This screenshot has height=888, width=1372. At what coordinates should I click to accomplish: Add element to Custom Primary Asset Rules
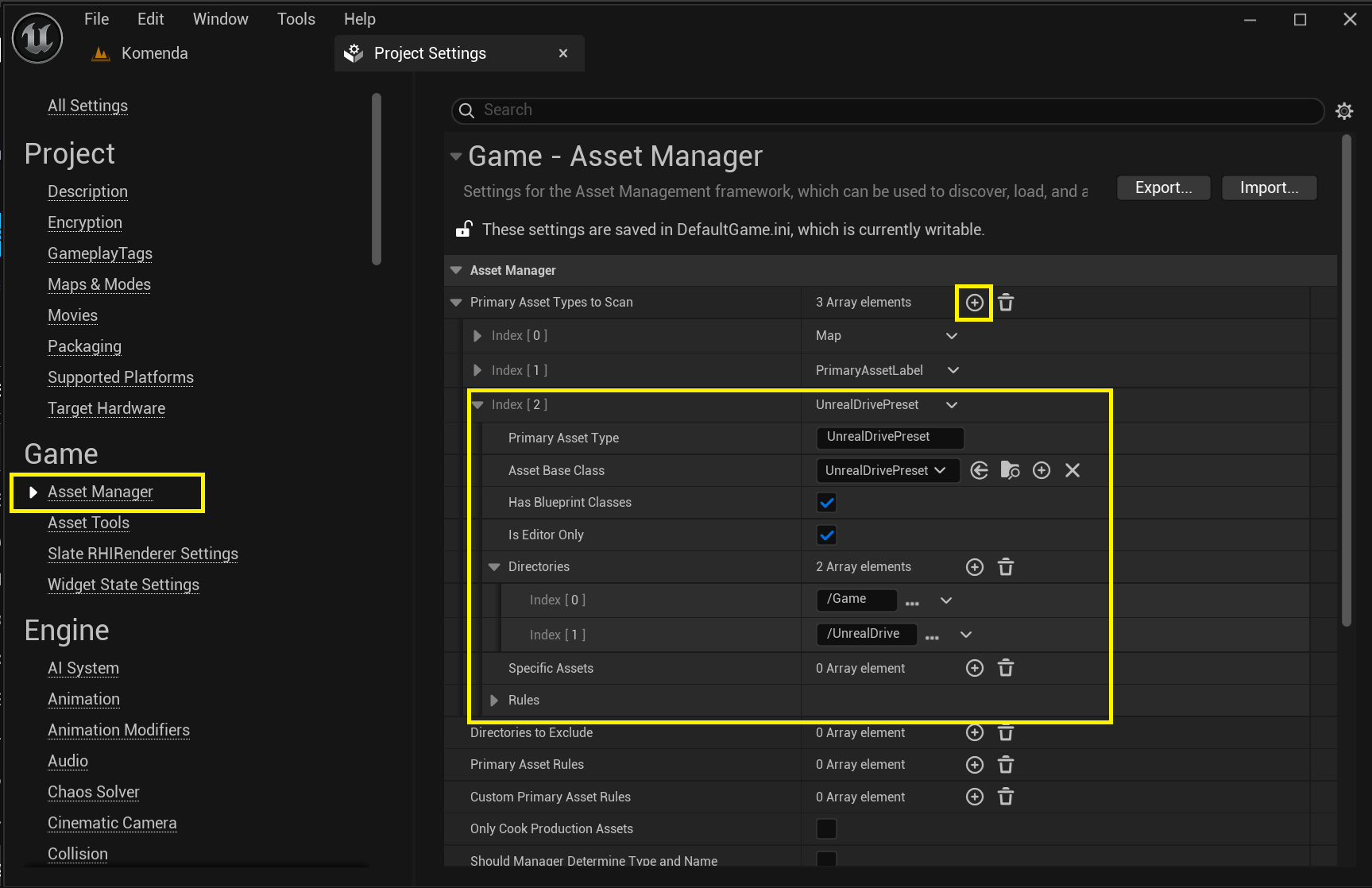click(975, 797)
